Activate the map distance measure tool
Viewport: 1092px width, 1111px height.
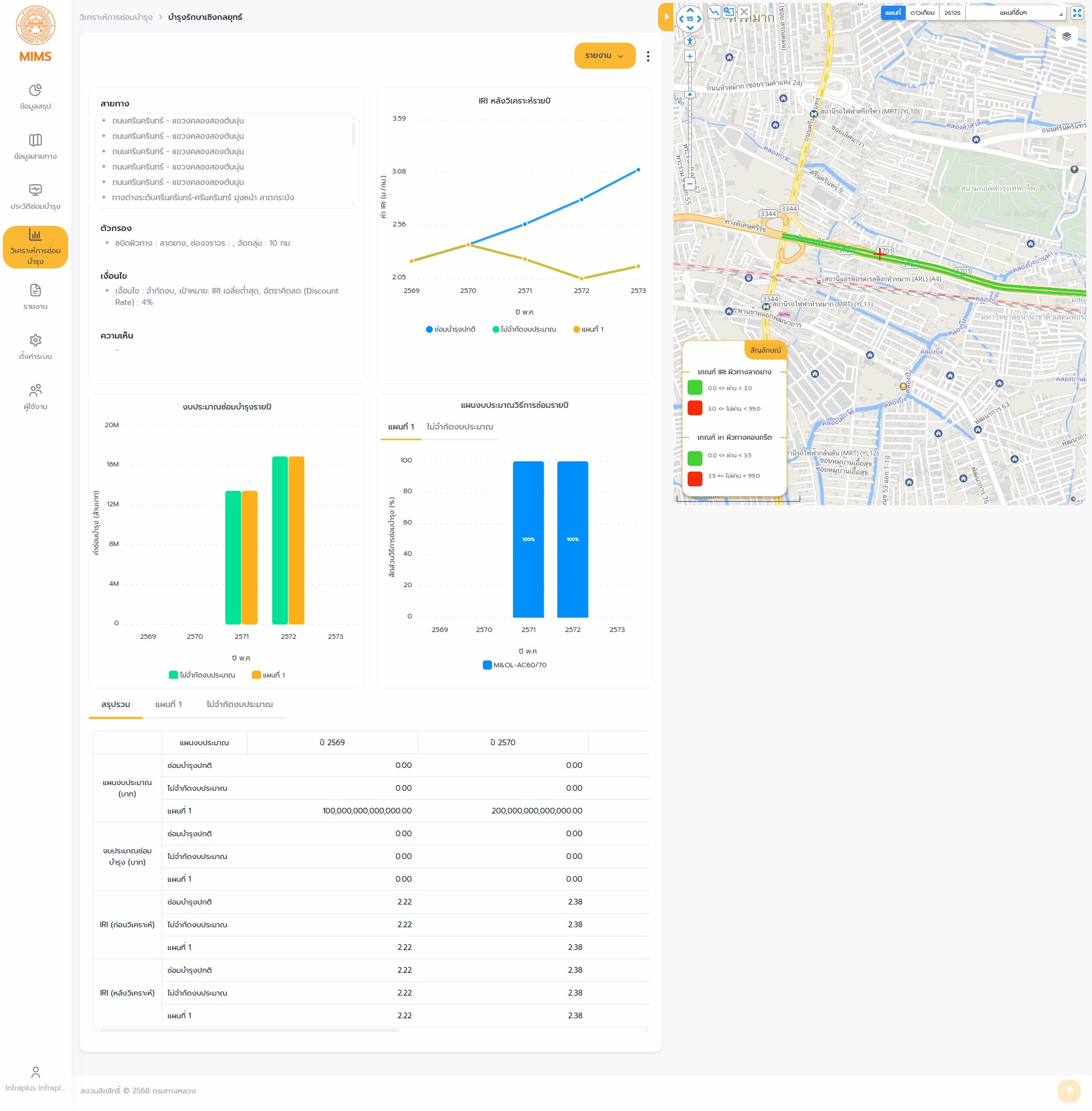[713, 12]
